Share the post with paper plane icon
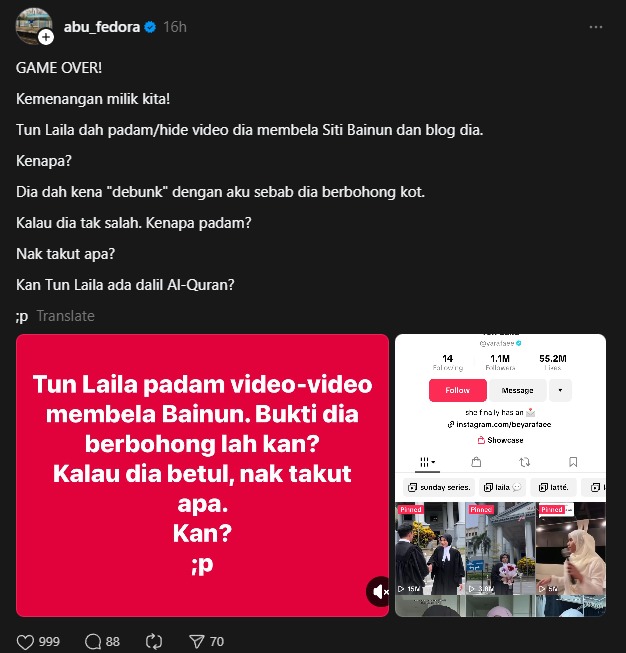The height and width of the screenshot is (653, 626). 197,642
